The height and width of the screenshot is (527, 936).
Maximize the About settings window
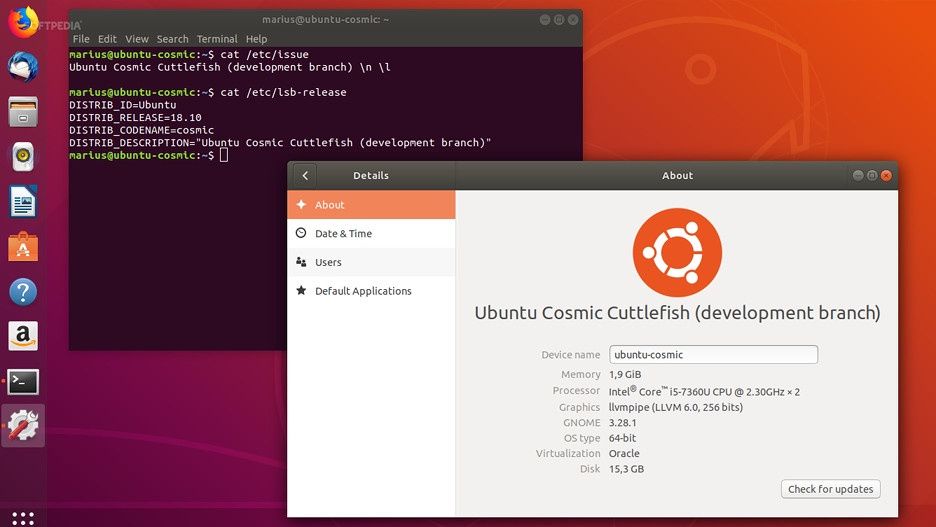(872, 175)
